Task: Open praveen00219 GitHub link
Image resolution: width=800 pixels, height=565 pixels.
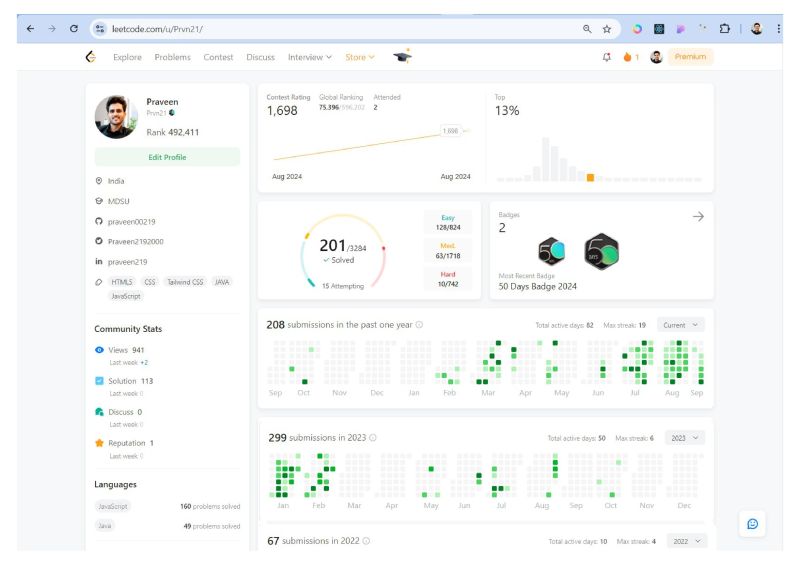Action: [131, 222]
